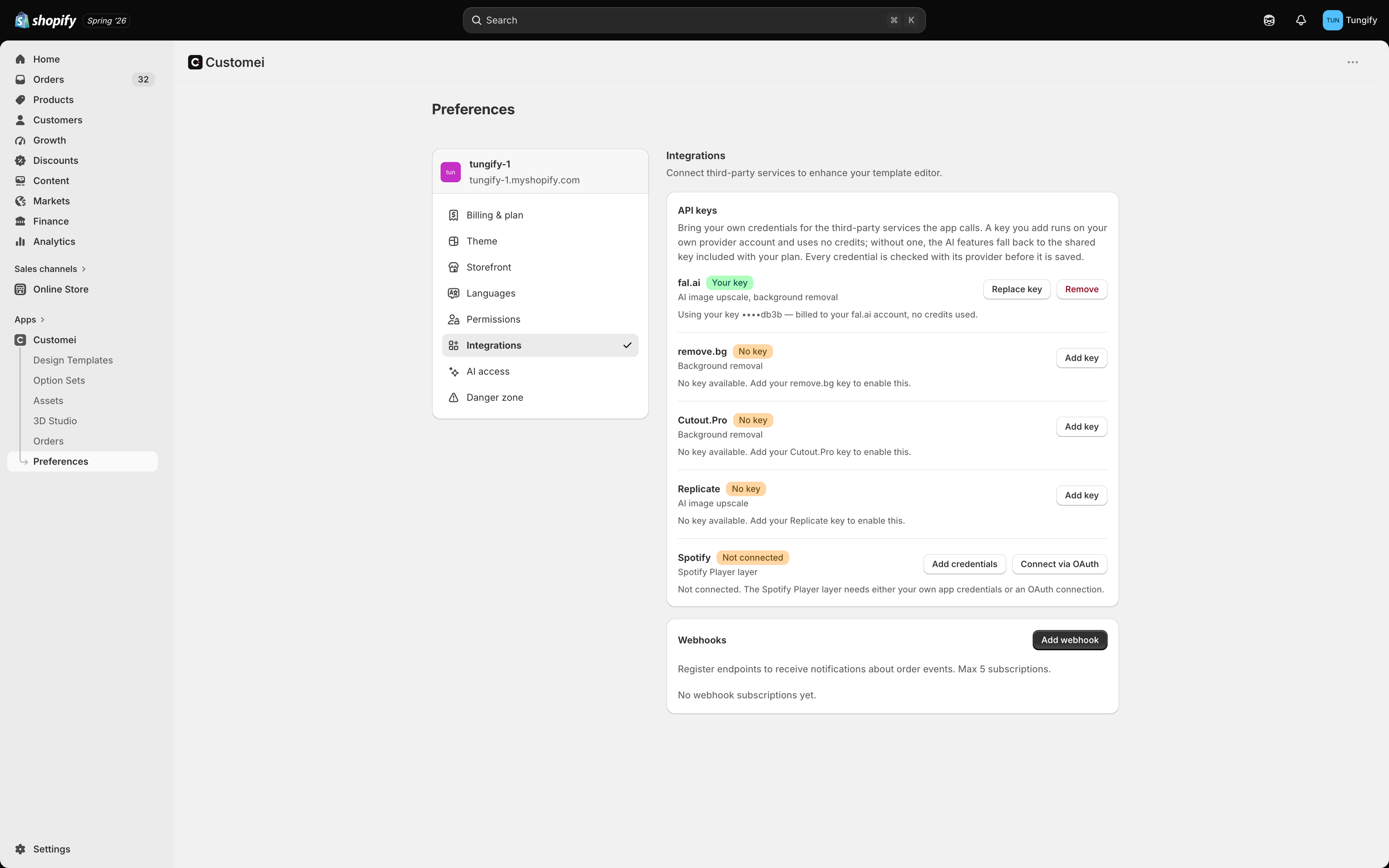Click the Languages translate icon
The image size is (1389, 868).
454,293
